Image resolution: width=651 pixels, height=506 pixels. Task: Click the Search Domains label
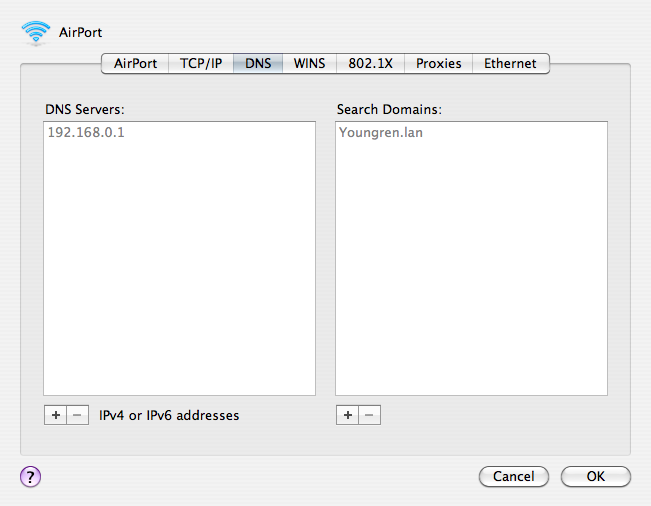(389, 110)
